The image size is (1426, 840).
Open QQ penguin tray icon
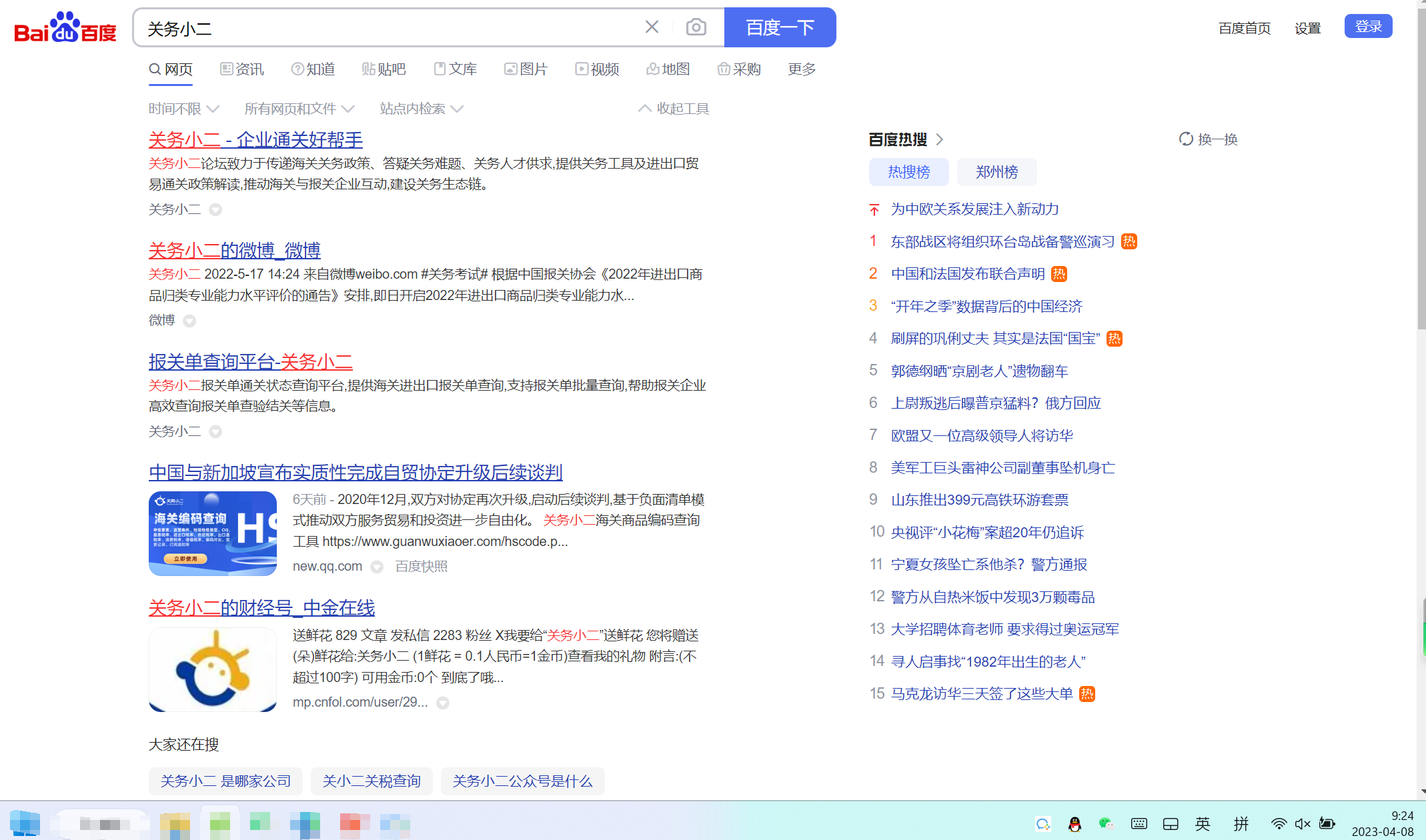click(1074, 825)
